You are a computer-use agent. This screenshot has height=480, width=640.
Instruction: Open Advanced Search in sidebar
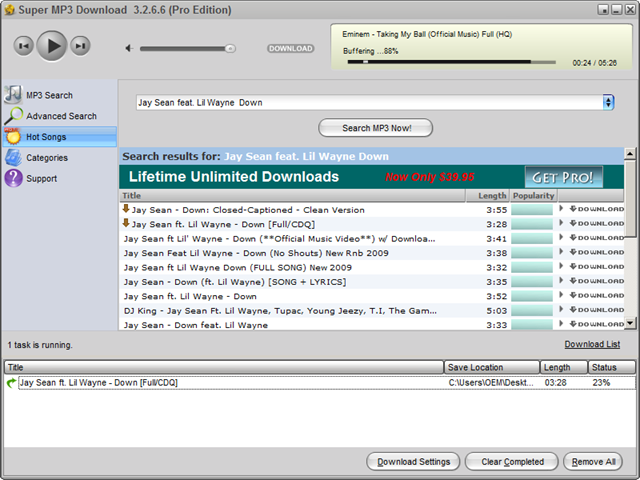[62, 116]
